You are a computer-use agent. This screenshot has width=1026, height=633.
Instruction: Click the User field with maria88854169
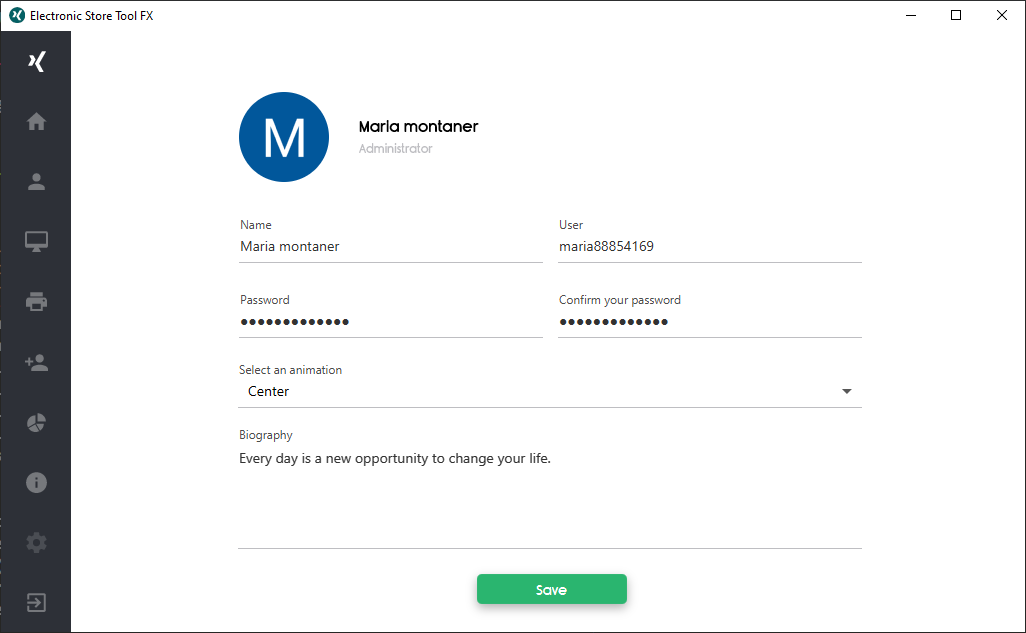(710, 247)
